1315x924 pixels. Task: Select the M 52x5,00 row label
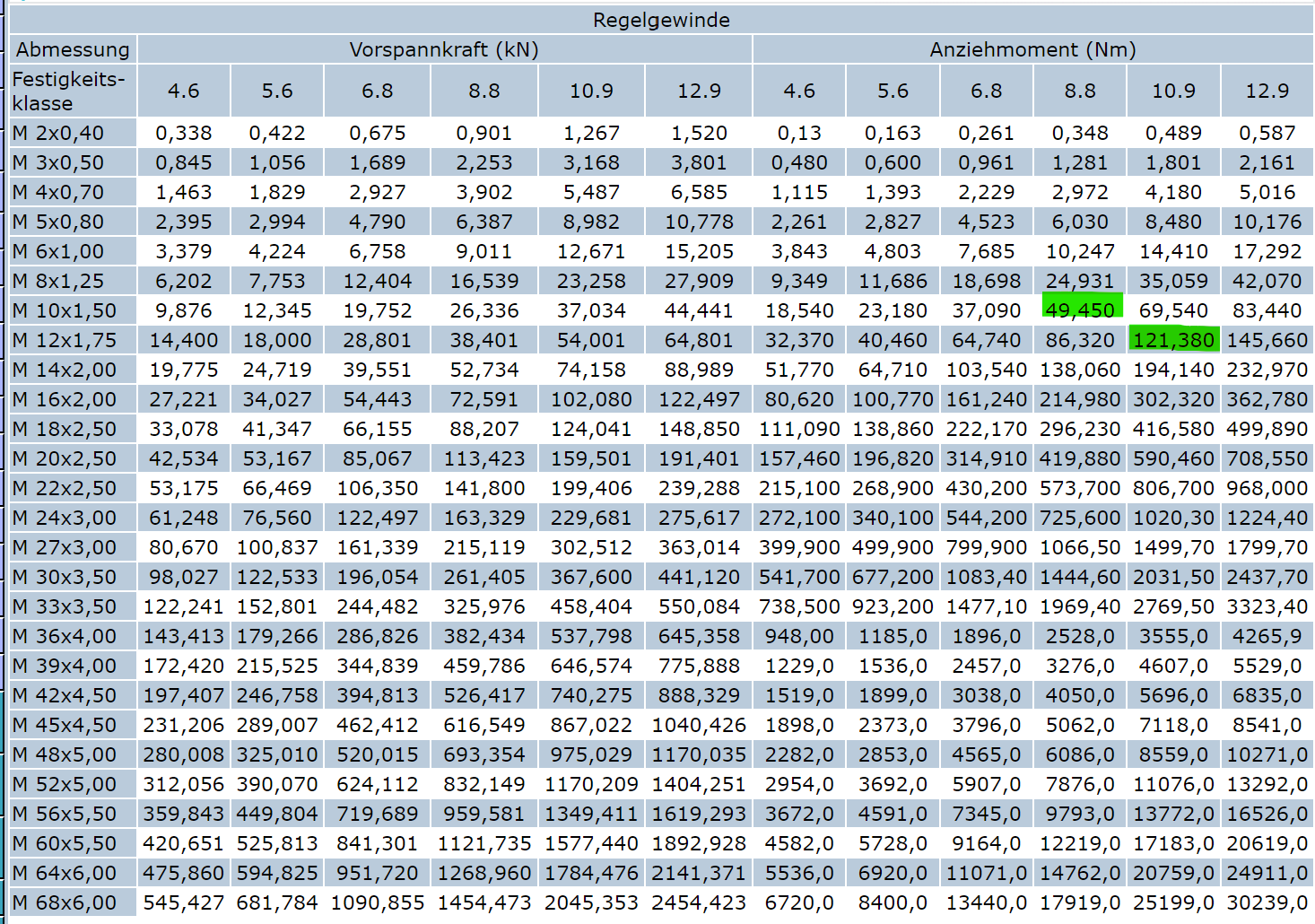click(73, 784)
